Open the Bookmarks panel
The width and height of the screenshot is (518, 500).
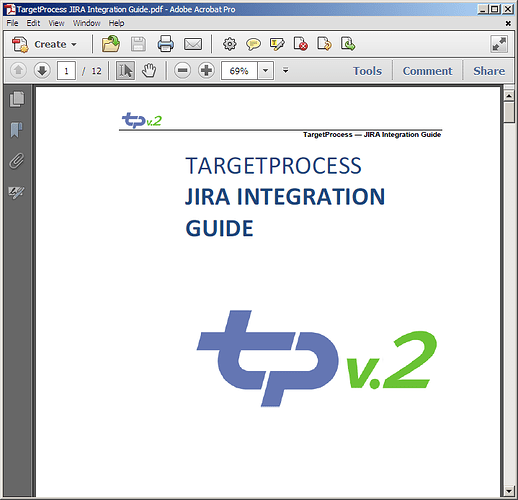17,130
